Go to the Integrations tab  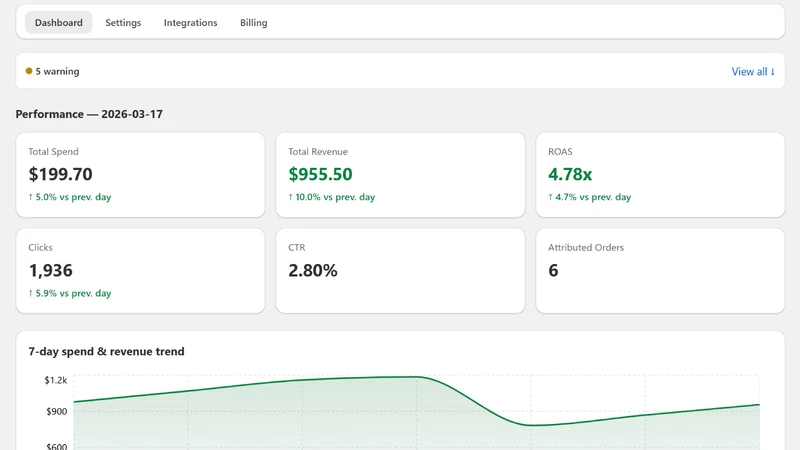(190, 22)
